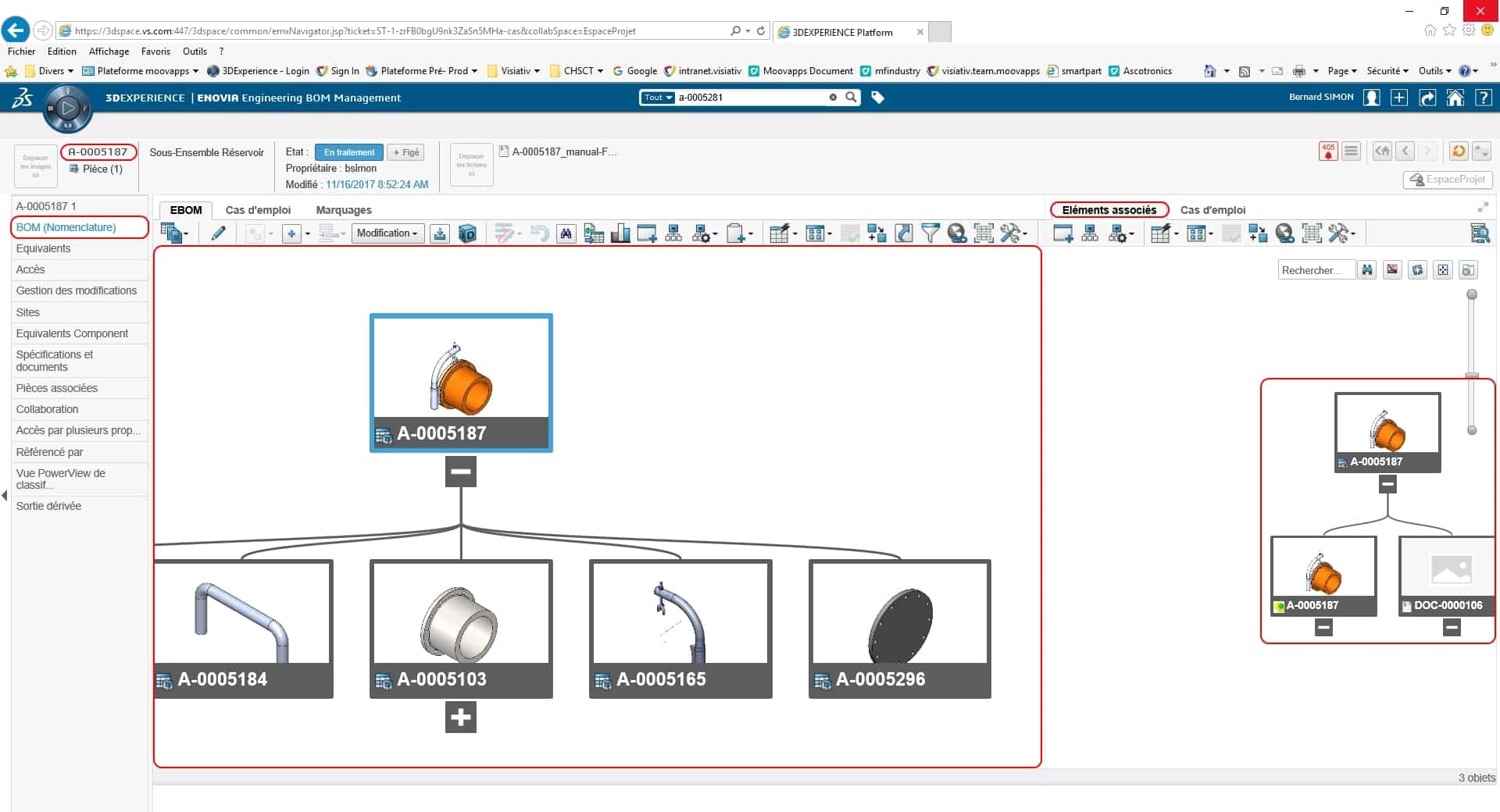This screenshot has height=812, width=1500.
Task: Click the search magnifier in the top bar
Action: click(851, 98)
